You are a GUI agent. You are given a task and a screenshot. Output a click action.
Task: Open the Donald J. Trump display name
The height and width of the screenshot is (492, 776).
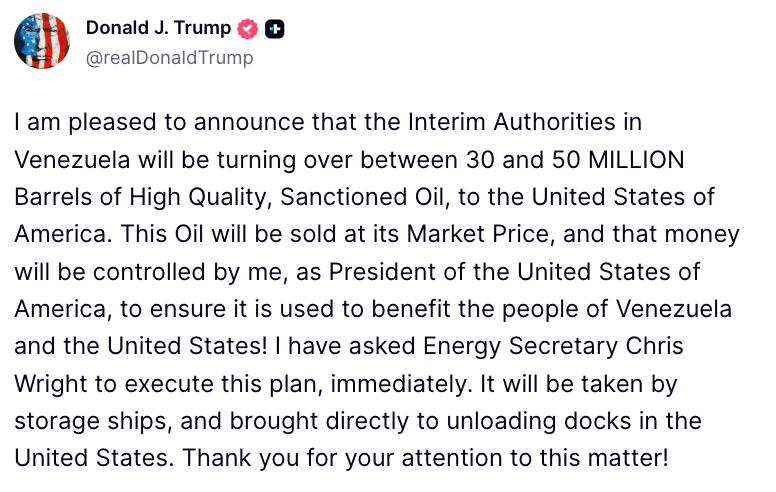(x=158, y=29)
